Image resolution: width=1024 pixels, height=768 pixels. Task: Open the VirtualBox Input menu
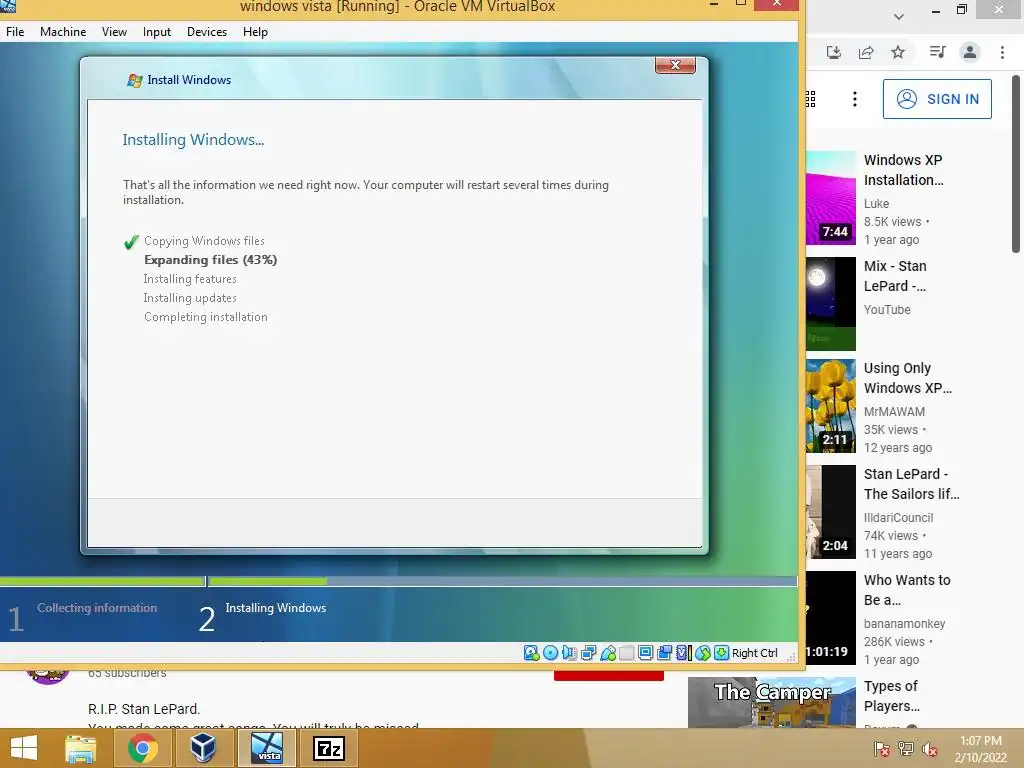point(157,31)
